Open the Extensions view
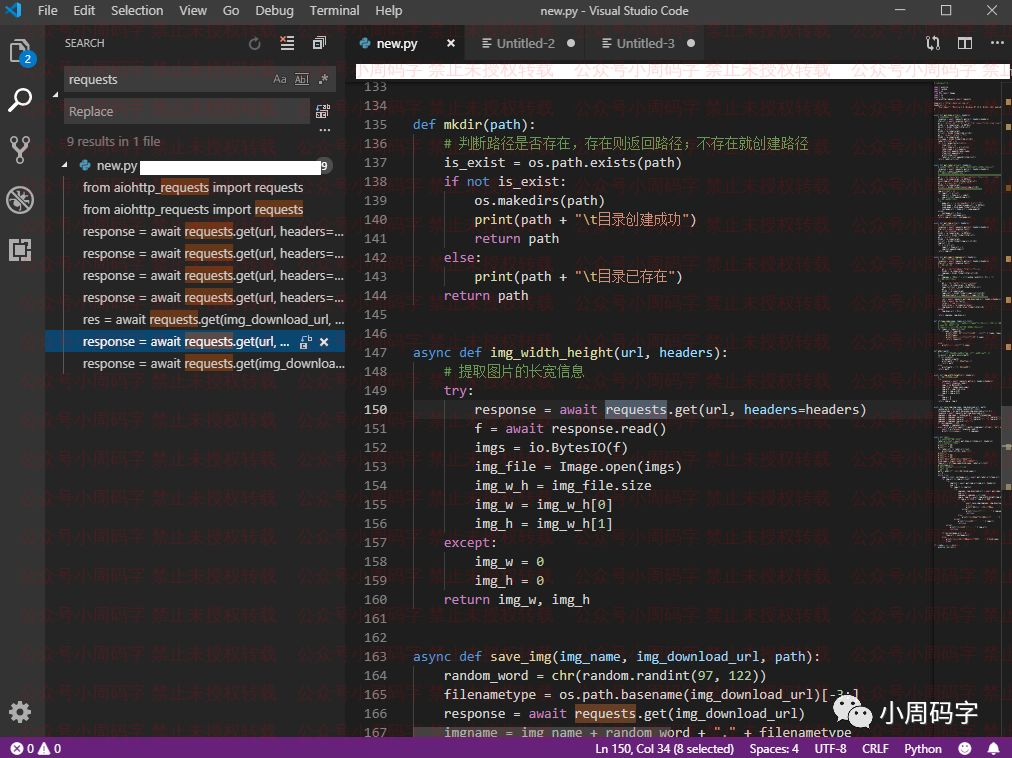The width and height of the screenshot is (1012, 758). pyautogui.click(x=20, y=250)
